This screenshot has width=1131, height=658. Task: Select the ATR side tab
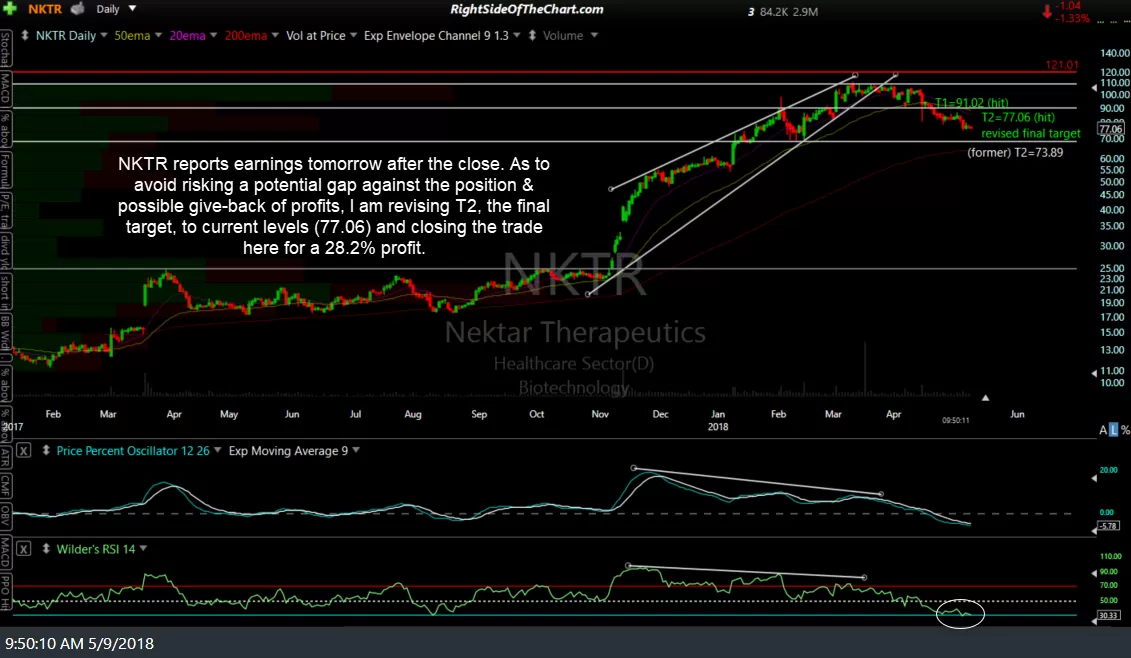6,457
